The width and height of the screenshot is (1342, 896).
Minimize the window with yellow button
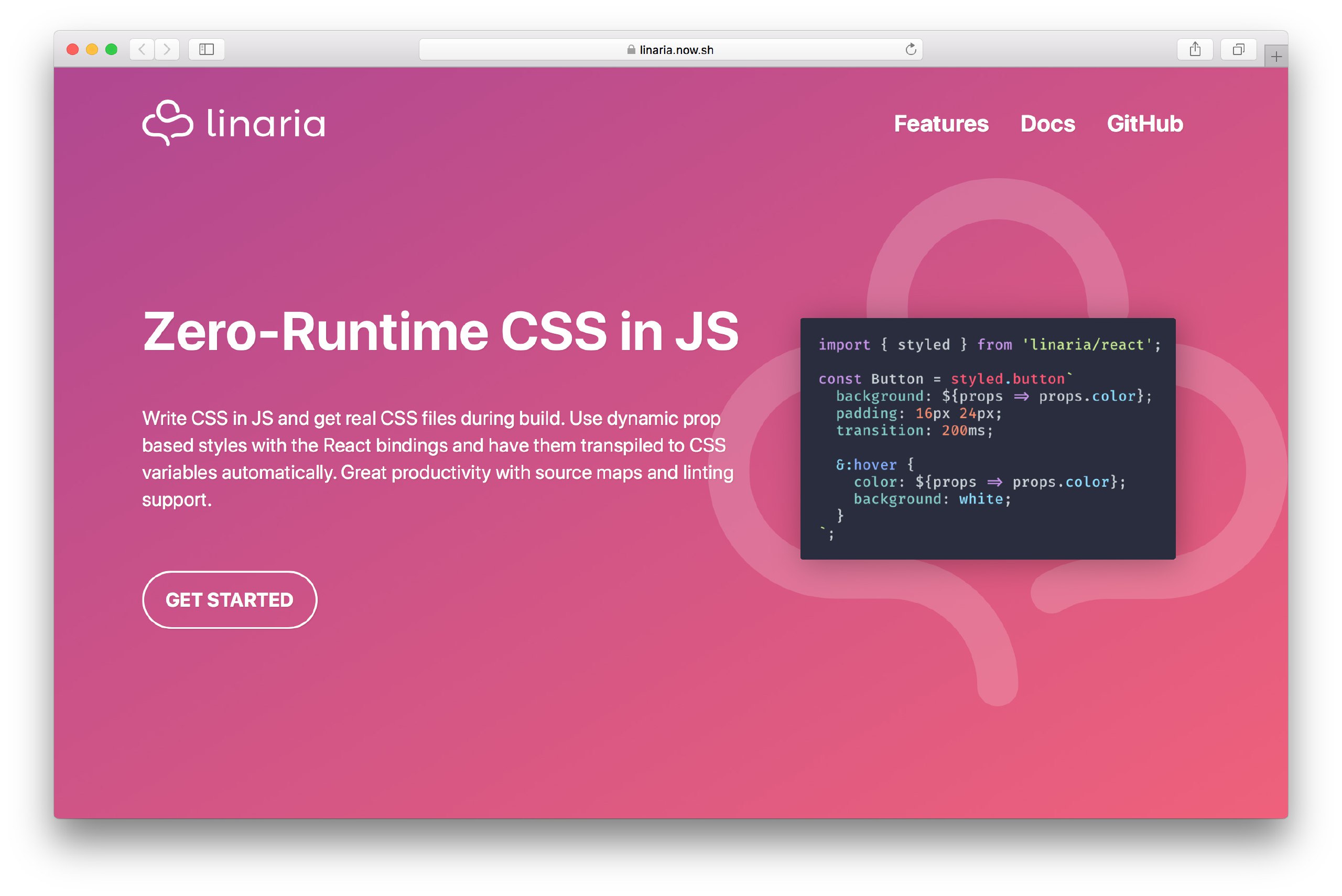coord(92,50)
